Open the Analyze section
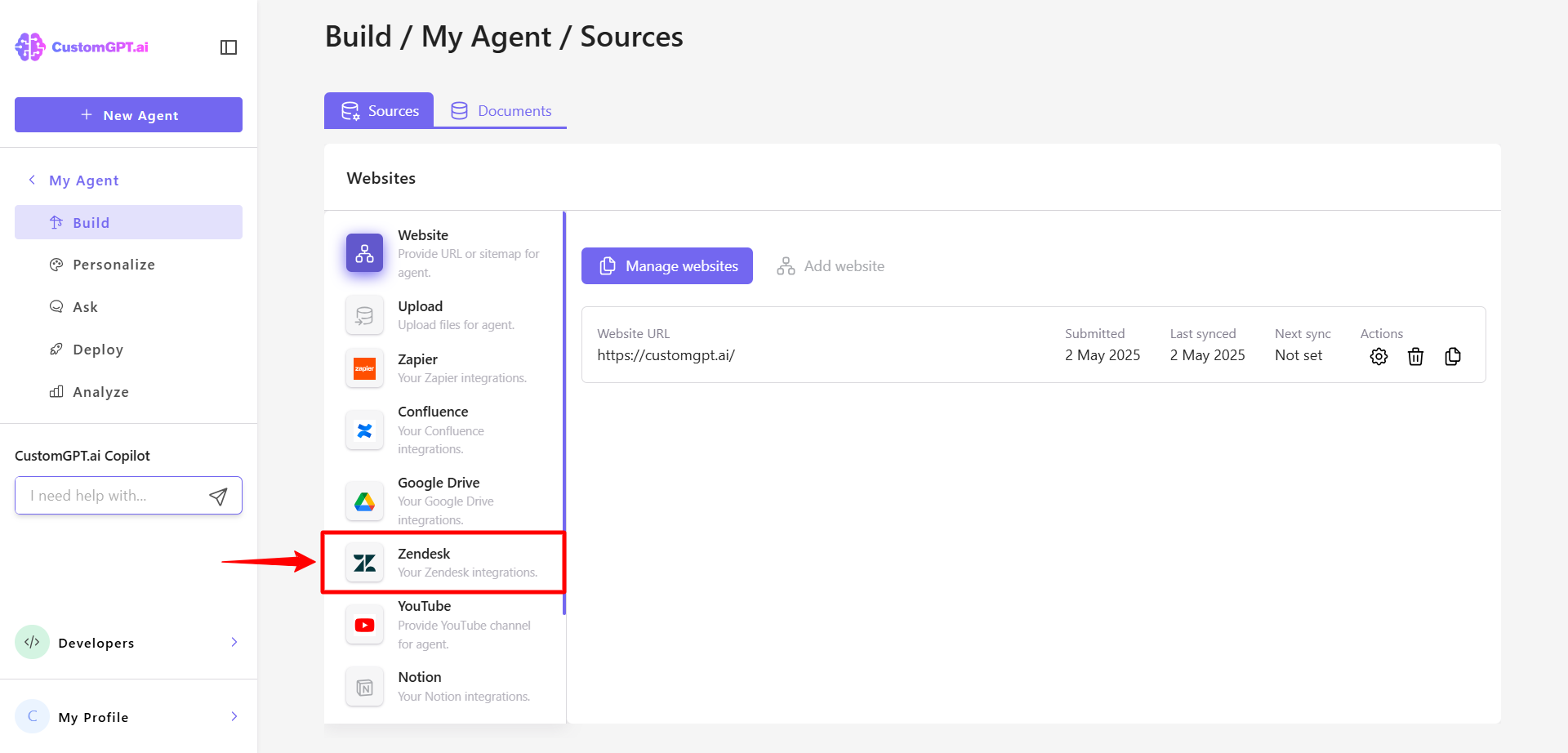 pos(128,392)
